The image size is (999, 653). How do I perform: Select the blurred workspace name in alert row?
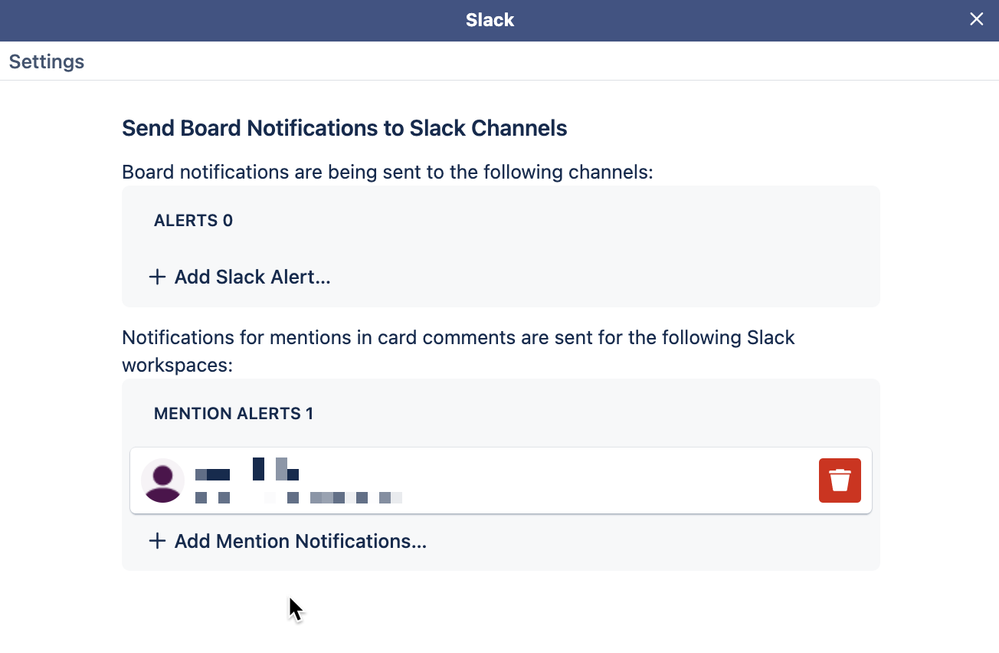(x=247, y=470)
